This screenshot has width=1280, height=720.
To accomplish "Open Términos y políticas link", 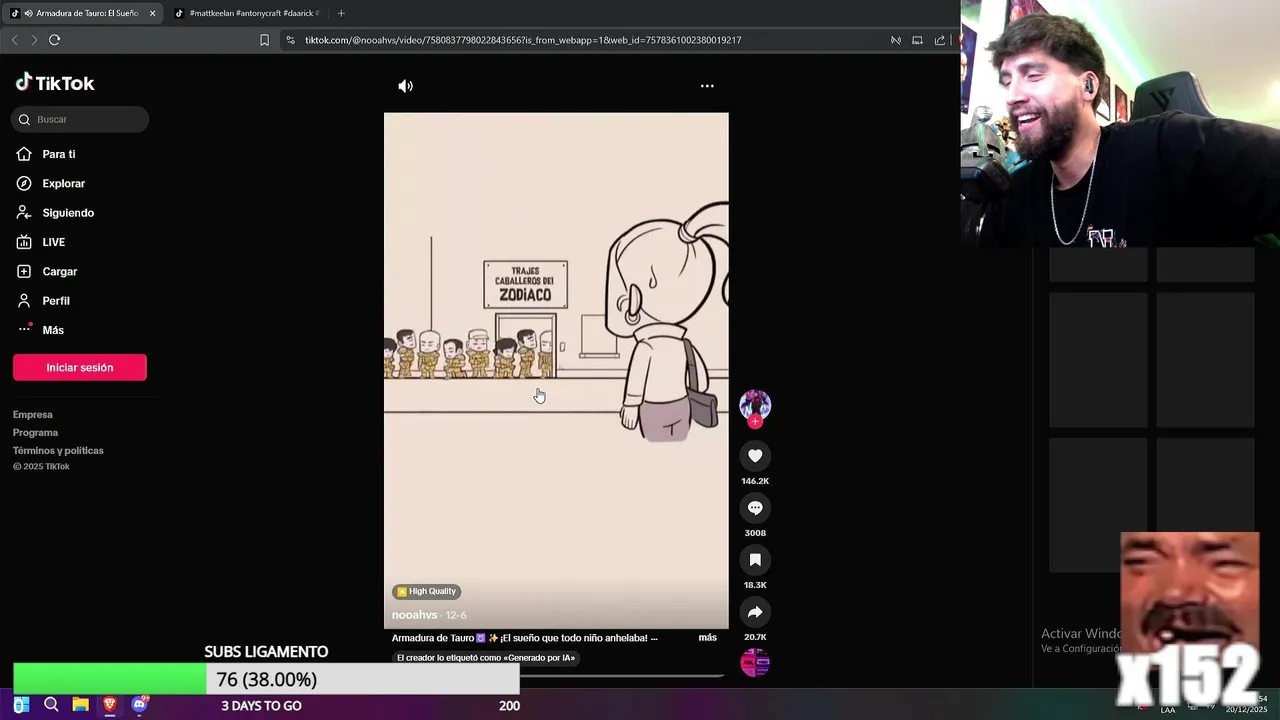I will coord(58,451).
